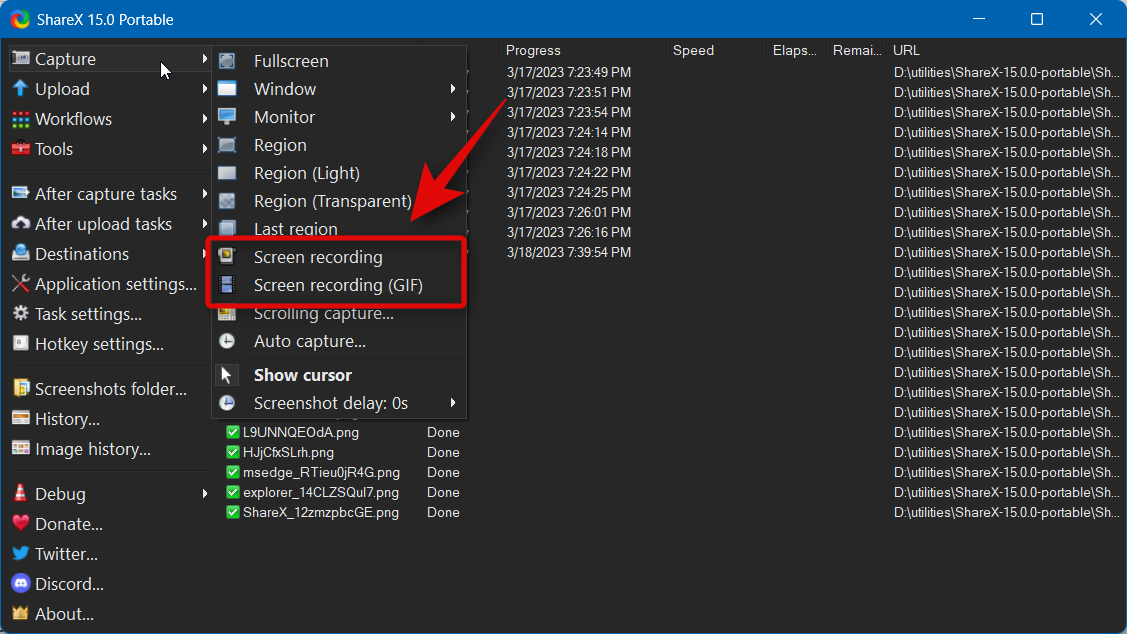The image size is (1127, 634).
Task: Click the Tools toolbox icon
Action: pyautogui.click(x=20, y=149)
